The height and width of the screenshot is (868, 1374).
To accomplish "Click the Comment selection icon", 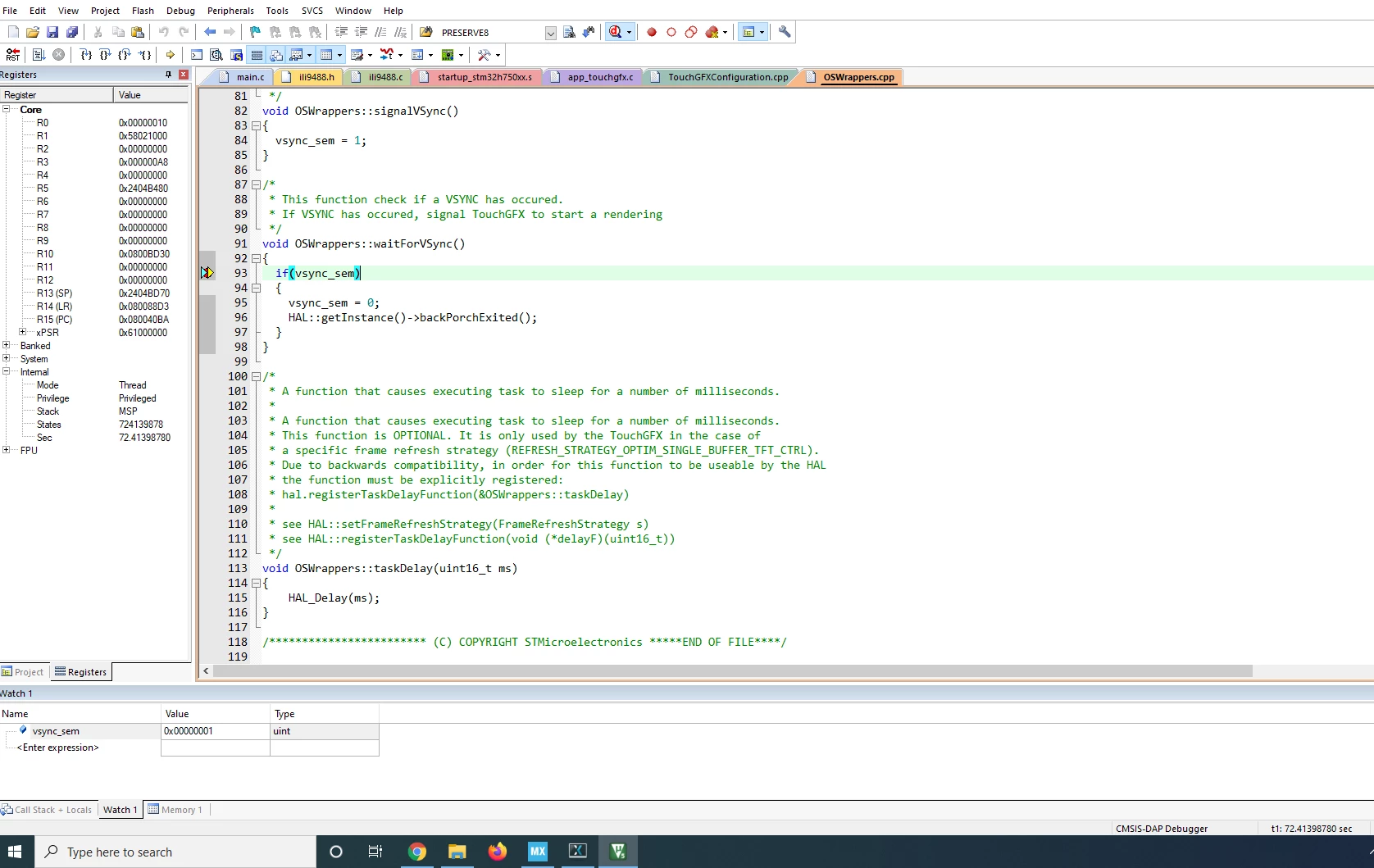I will click(380, 32).
